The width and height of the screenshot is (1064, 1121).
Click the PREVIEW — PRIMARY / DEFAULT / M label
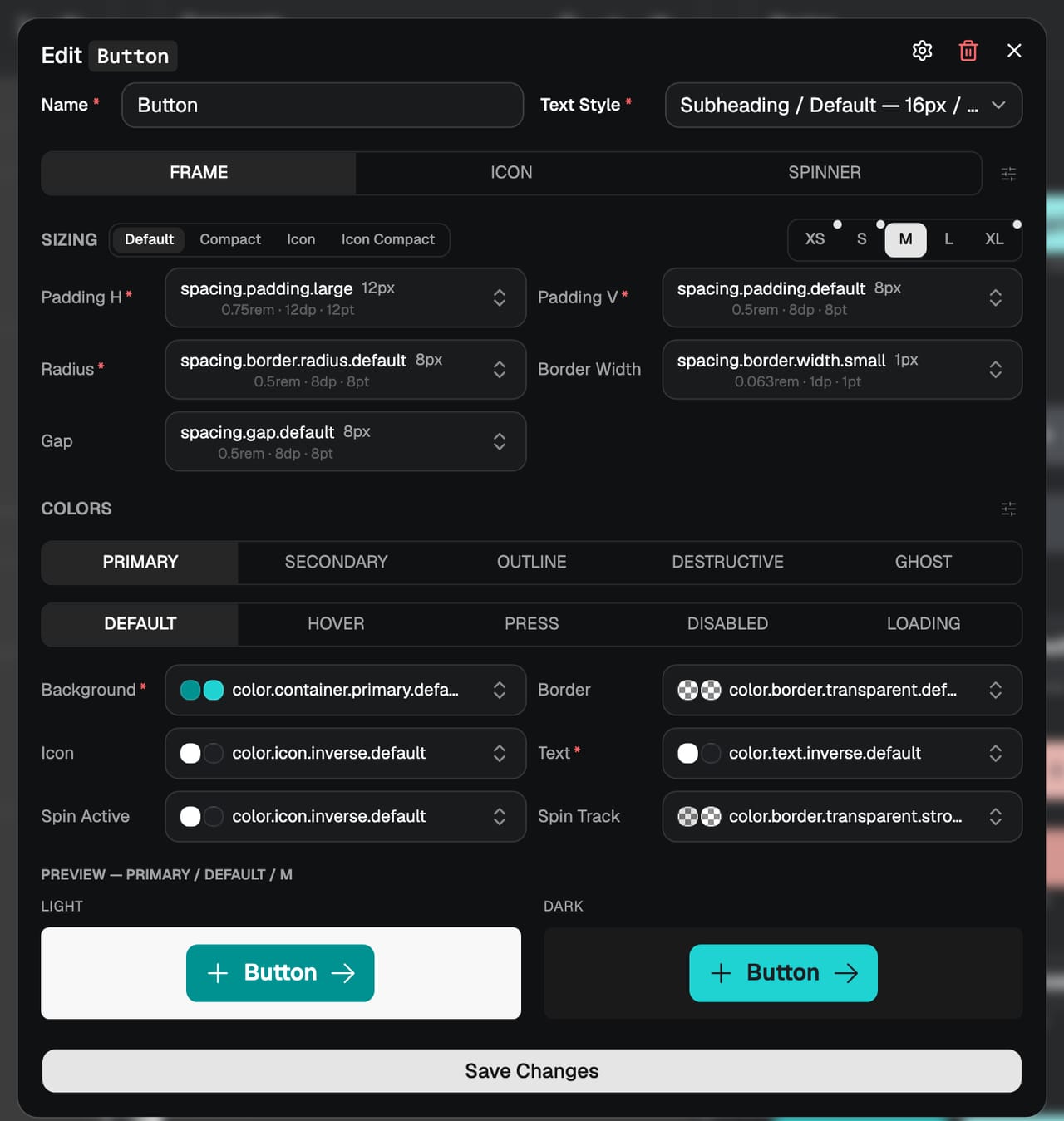click(167, 874)
